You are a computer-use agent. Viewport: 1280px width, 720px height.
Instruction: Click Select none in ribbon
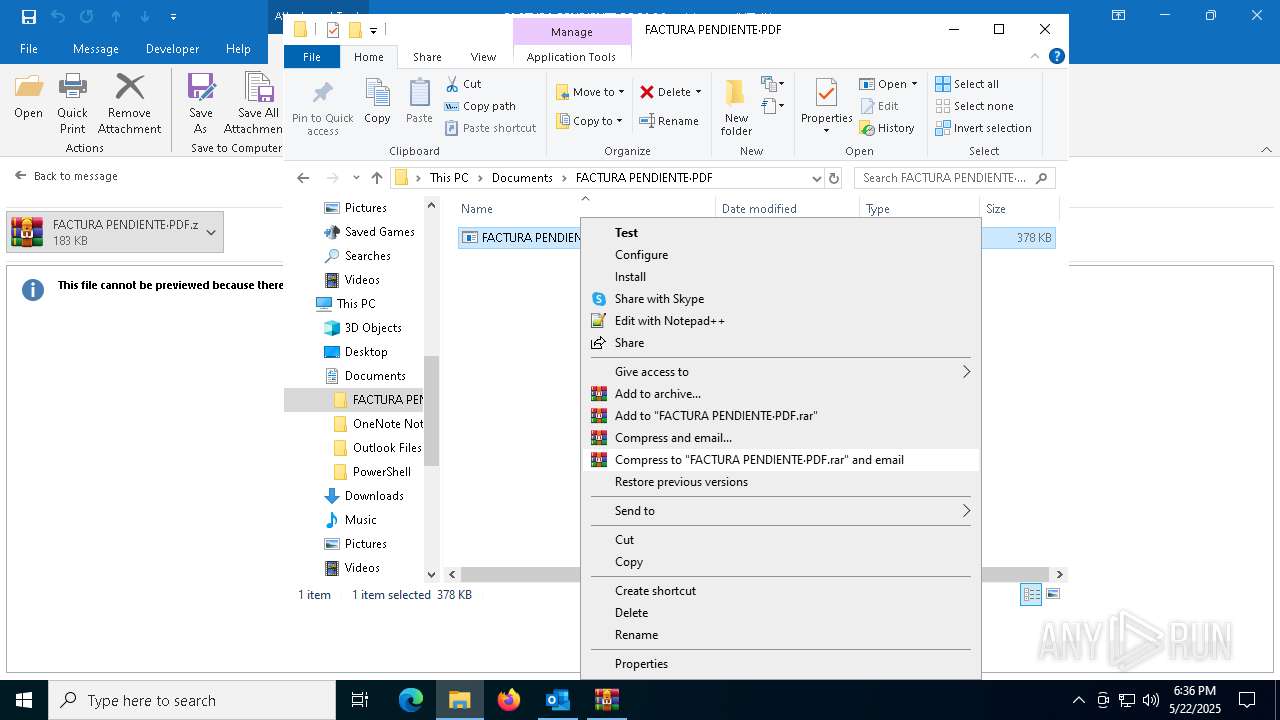click(974, 106)
